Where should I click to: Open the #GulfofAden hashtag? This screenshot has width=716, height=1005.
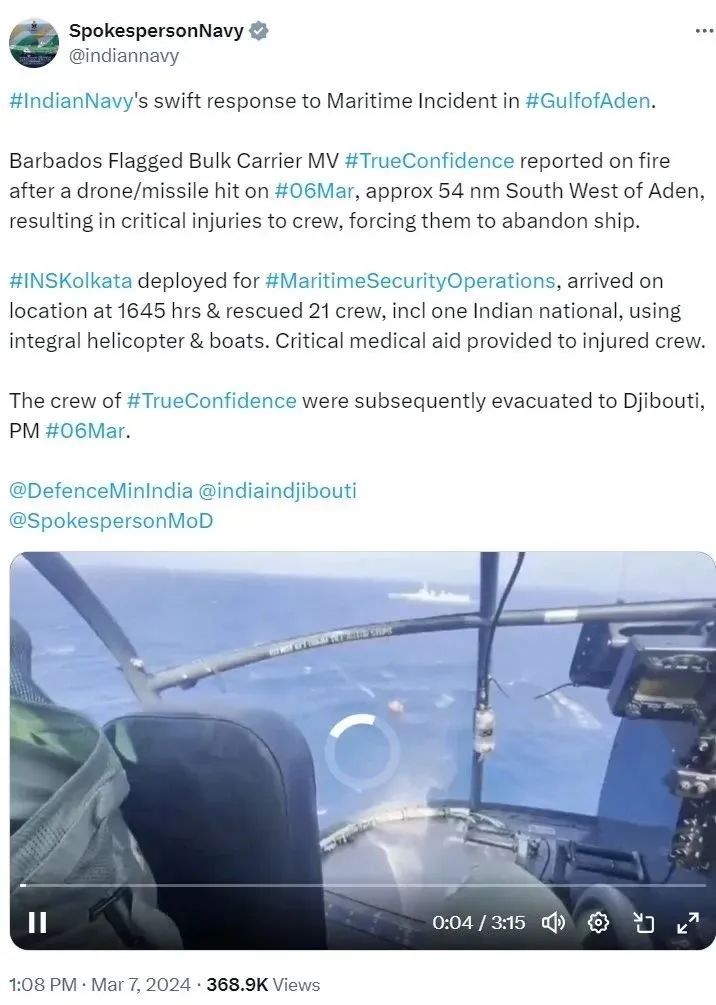click(x=587, y=101)
